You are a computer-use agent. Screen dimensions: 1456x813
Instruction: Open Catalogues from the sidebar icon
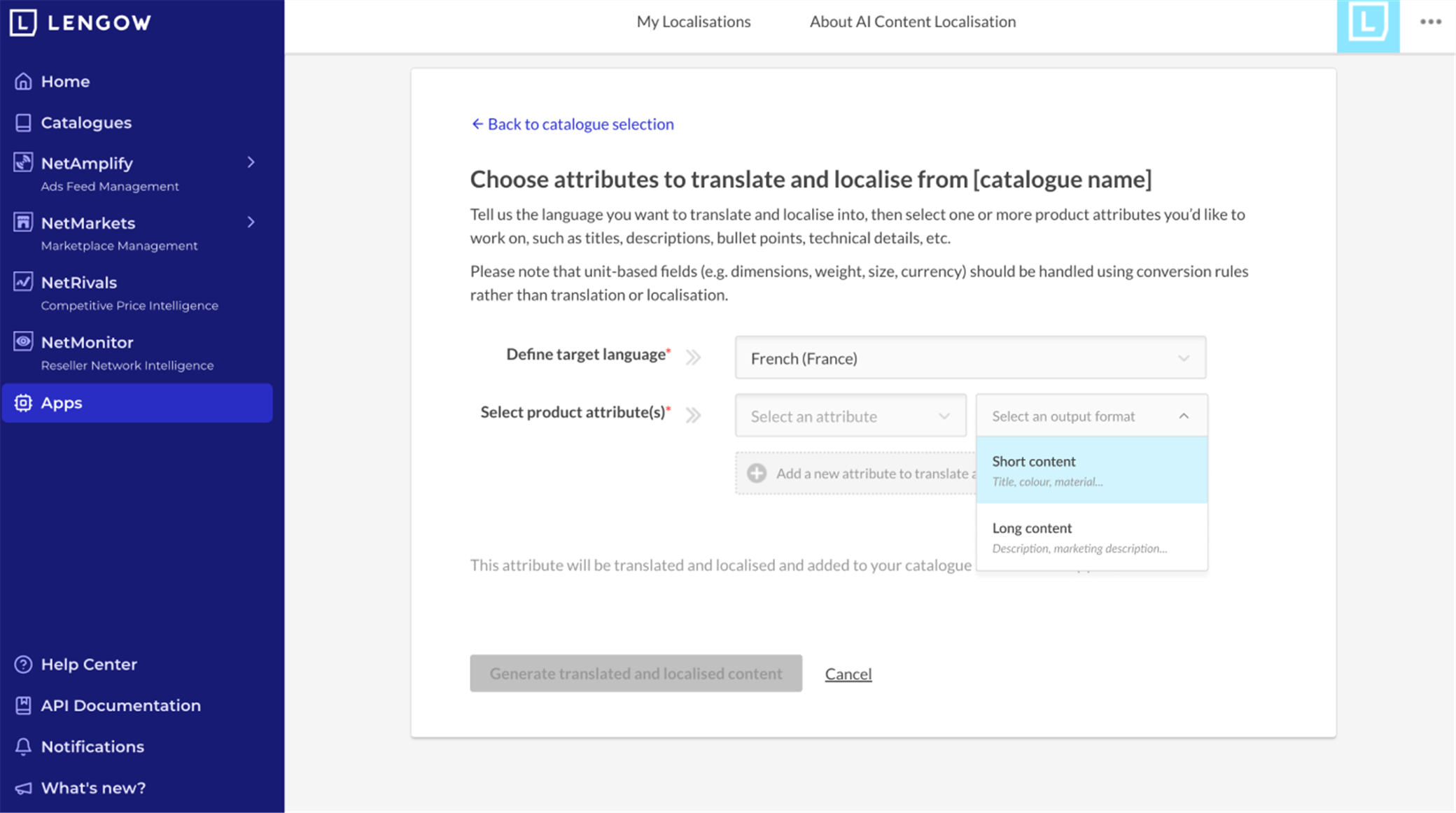(23, 122)
